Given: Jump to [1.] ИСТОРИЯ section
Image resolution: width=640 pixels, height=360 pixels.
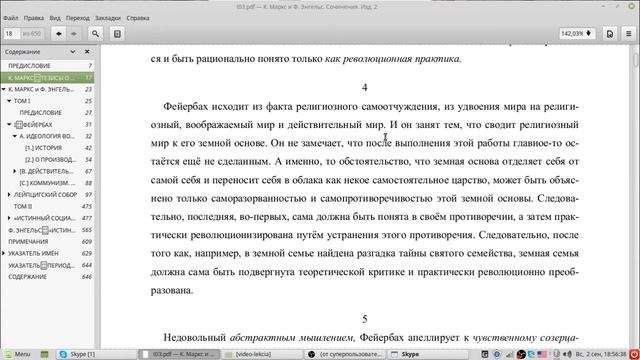Looking at the screenshot, I should pos(47,148).
